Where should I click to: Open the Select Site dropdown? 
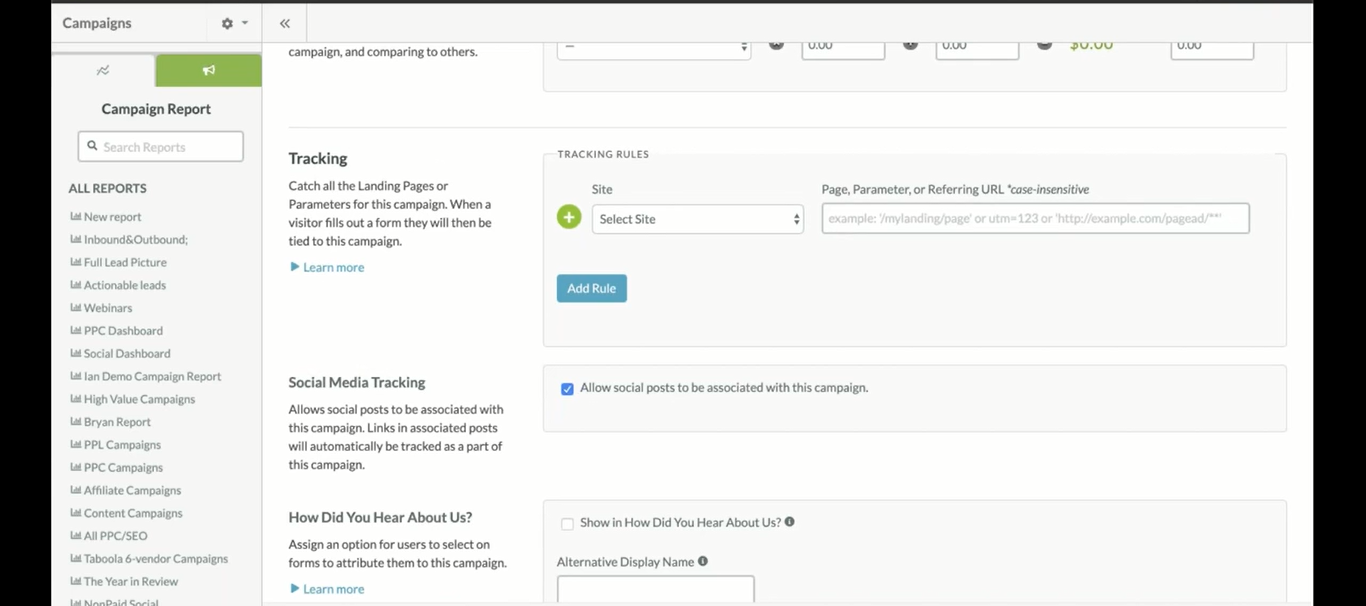click(697, 219)
